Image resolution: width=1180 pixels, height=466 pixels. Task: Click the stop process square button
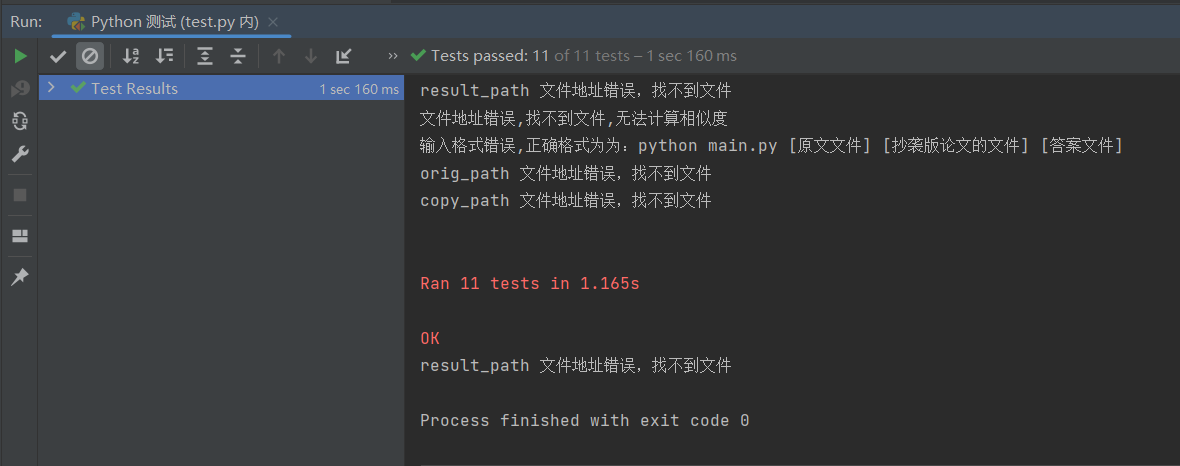[20, 195]
